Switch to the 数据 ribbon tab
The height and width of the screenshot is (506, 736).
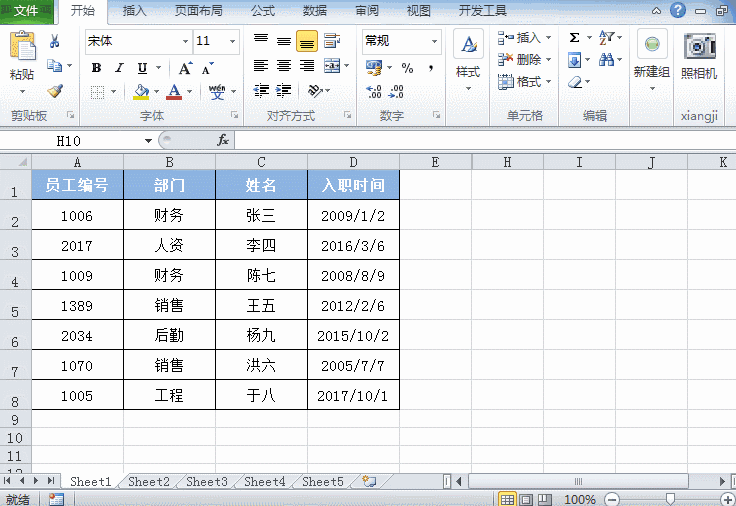tap(314, 10)
